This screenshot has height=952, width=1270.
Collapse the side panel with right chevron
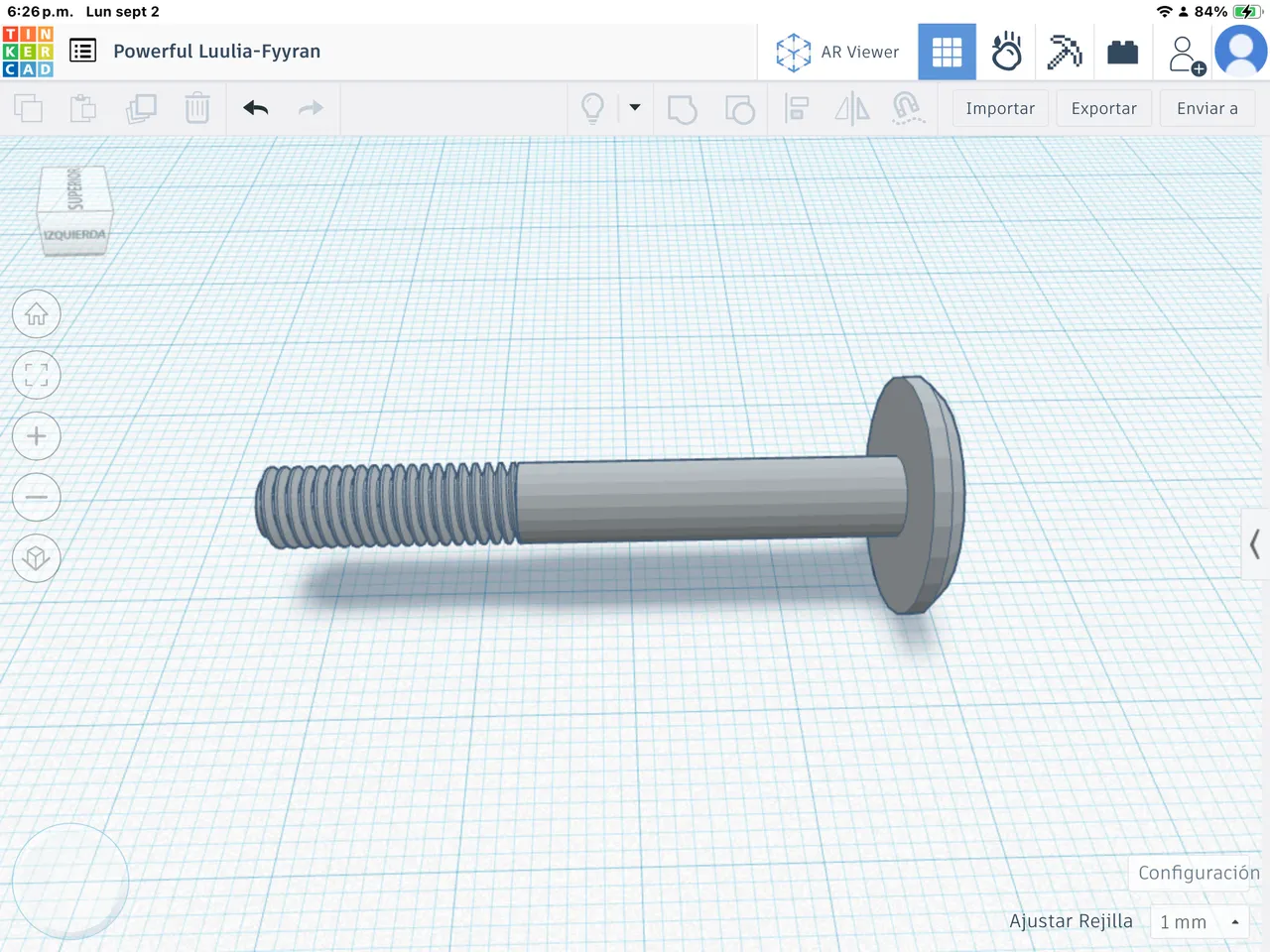click(x=1254, y=544)
